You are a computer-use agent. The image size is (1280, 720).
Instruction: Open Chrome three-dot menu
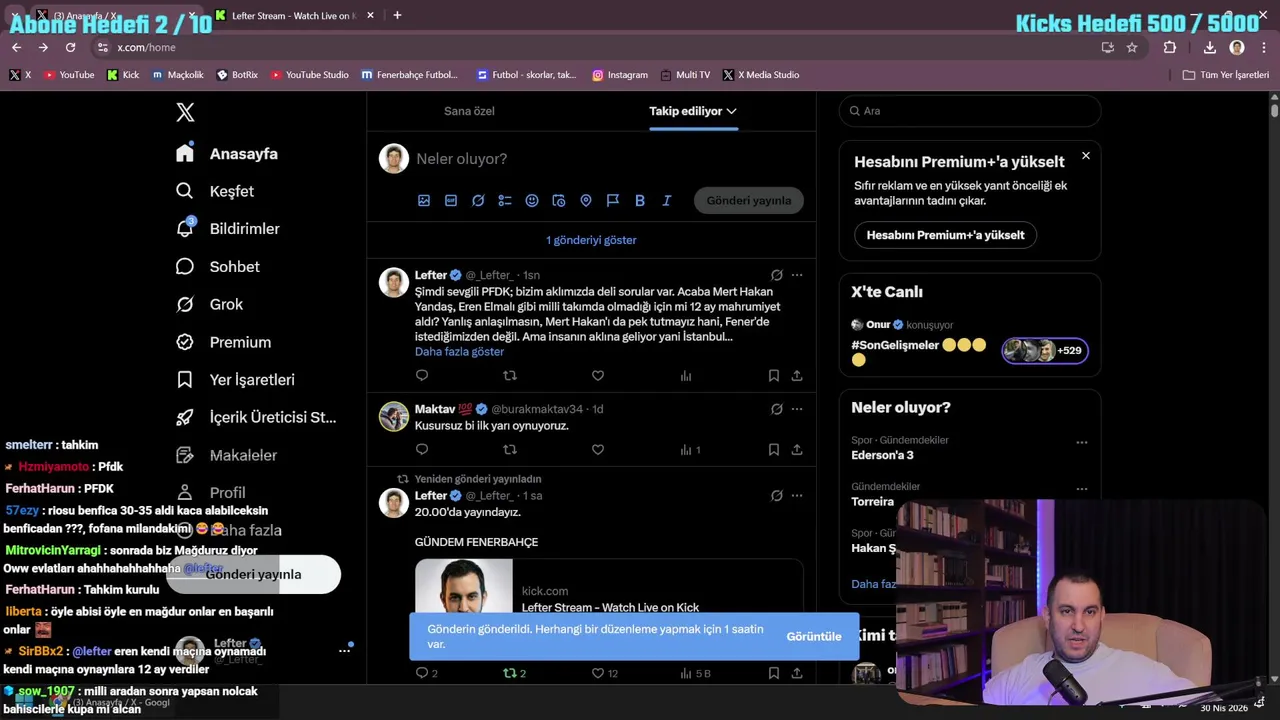coord(1264,47)
